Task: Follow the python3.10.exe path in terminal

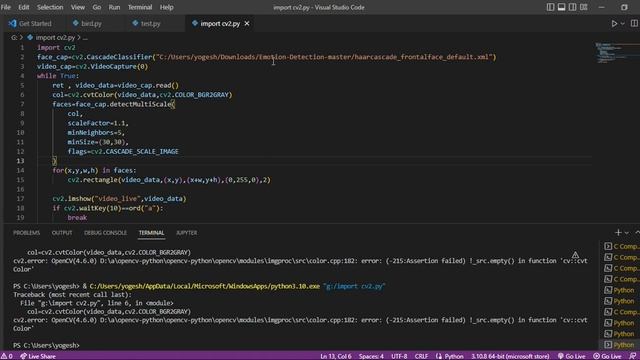Action: pyautogui.click(x=204, y=286)
